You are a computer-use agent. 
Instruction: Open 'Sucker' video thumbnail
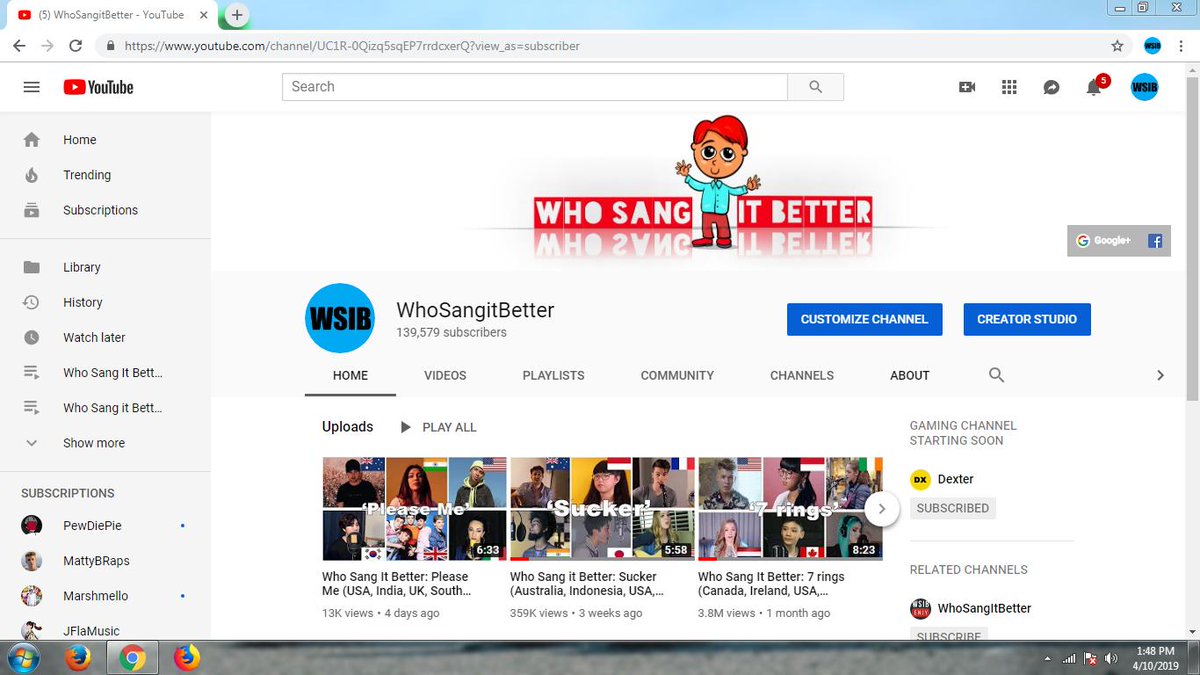(602, 509)
